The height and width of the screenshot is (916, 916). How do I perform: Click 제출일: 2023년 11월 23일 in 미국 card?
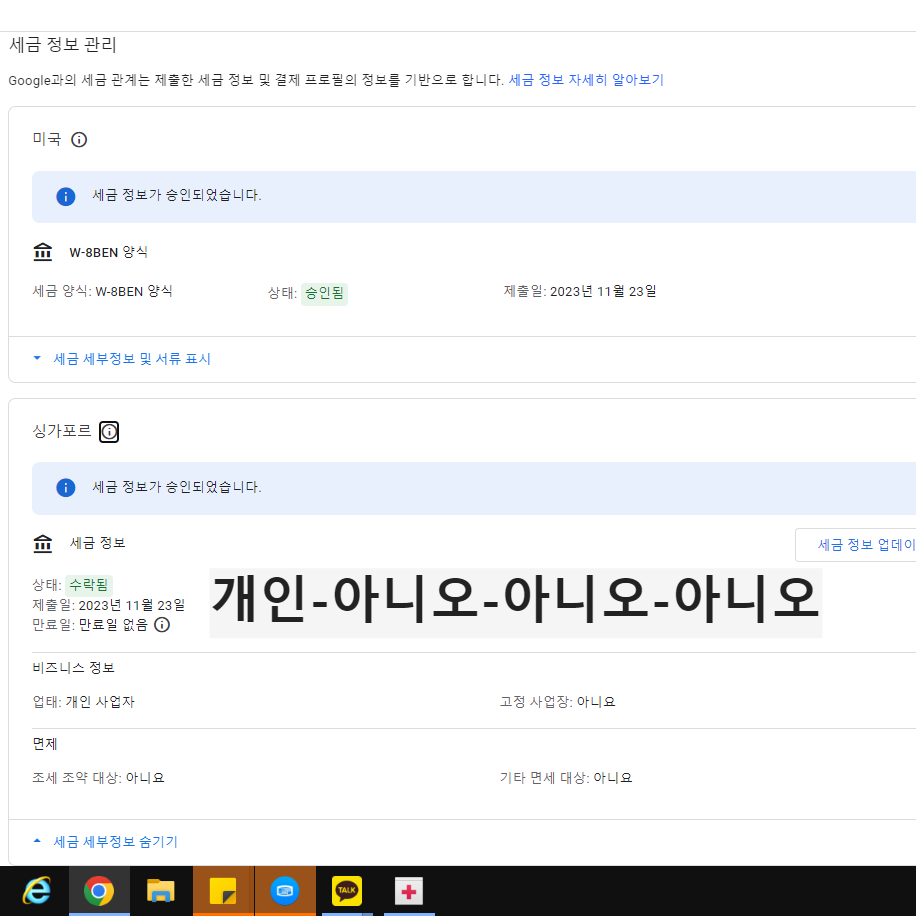tap(580, 292)
